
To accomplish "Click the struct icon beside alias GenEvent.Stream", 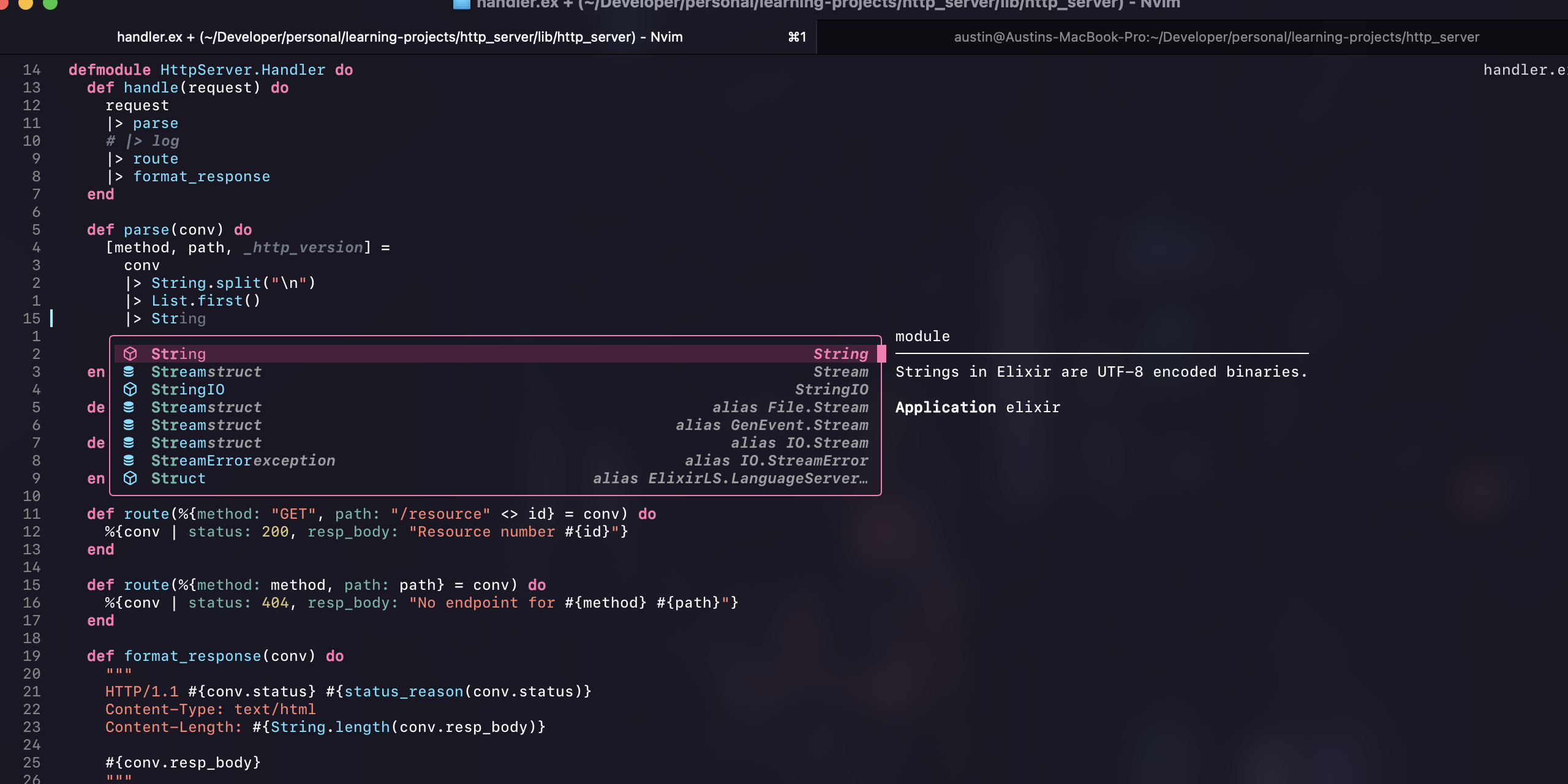I will pyautogui.click(x=129, y=424).
